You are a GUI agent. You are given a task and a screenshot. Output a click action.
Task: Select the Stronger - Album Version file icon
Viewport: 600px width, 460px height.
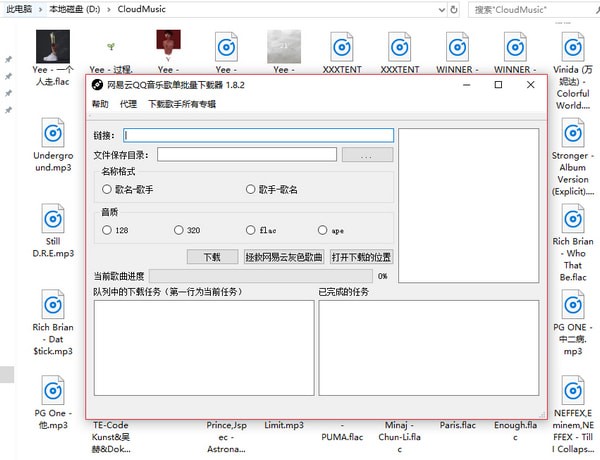click(573, 133)
